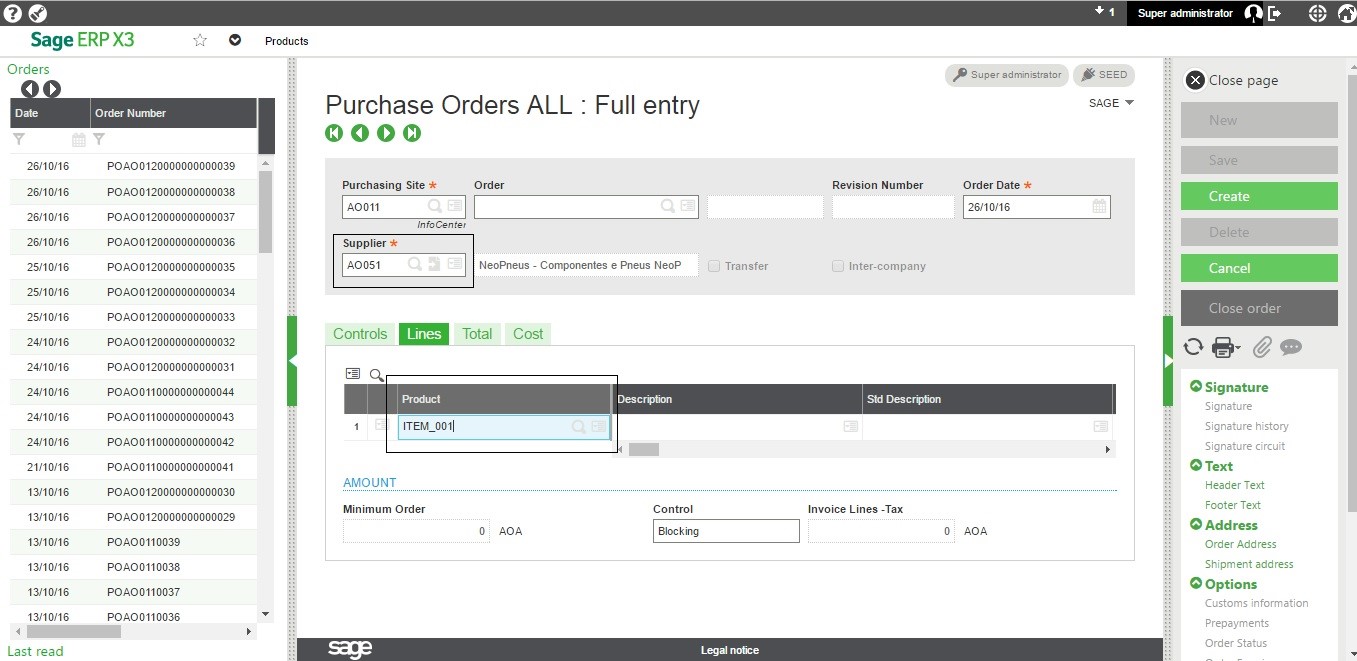Open Std Description cell actions icon
The image size is (1357, 661).
point(1100,426)
